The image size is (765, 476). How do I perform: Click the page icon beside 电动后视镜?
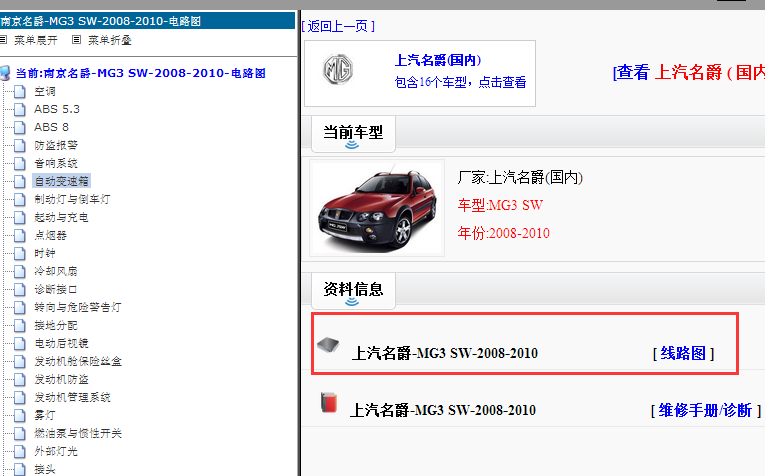20,343
